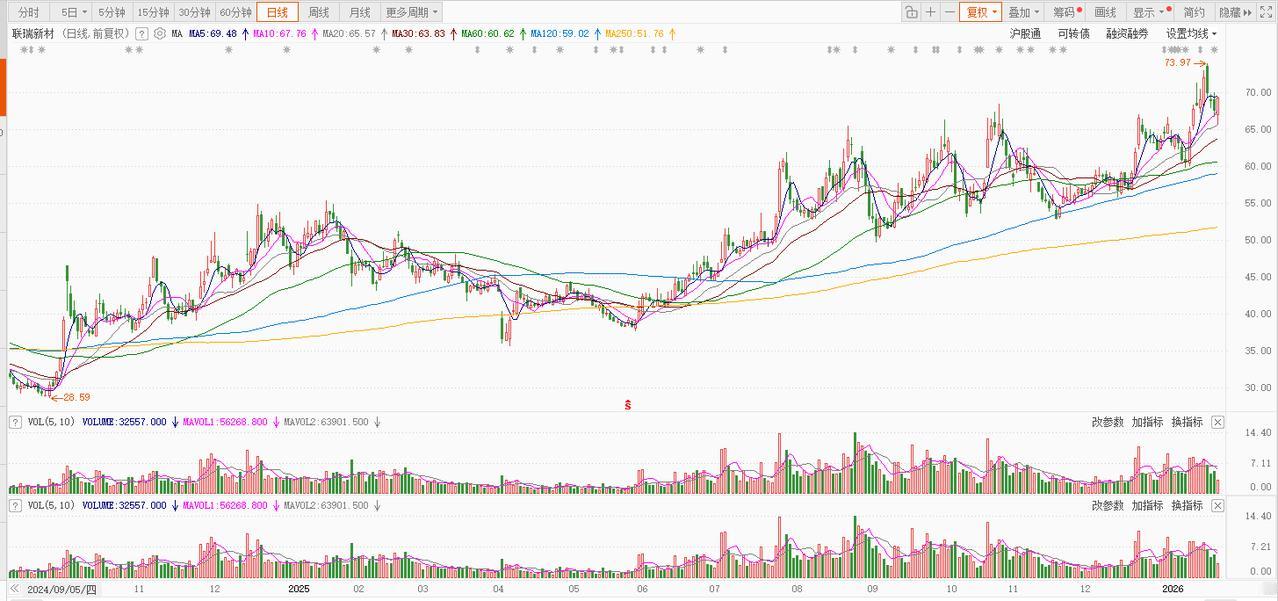Enter fullscreen with the expand-arrows icon

tap(1266, 12)
